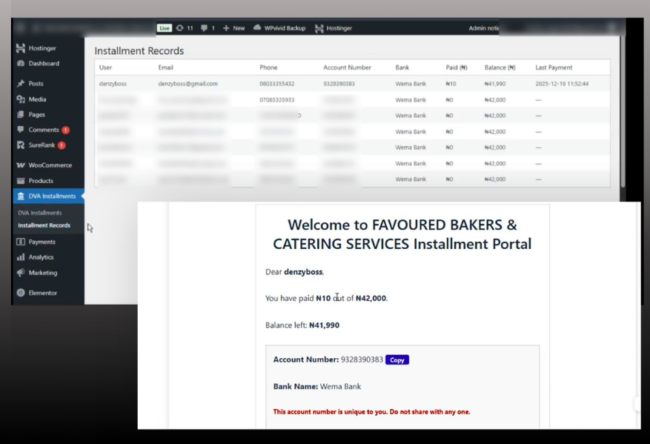Click the WooCommerce W icon
650x444 pixels.
(21, 165)
